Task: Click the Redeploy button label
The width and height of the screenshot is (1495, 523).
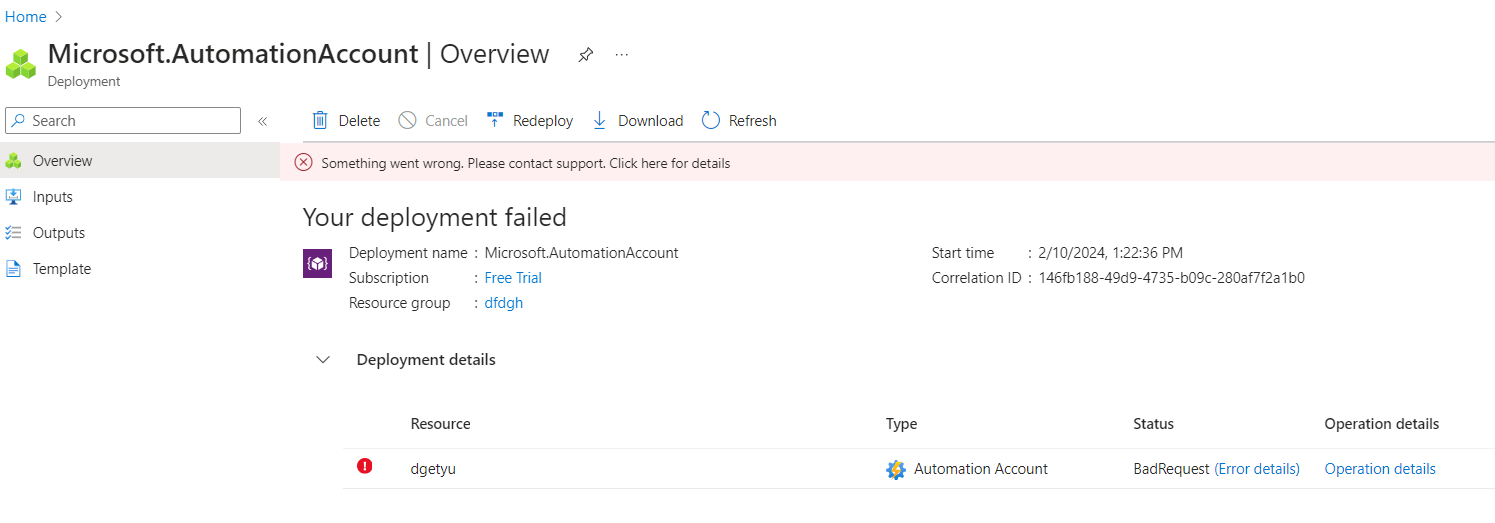Action: pos(543,121)
